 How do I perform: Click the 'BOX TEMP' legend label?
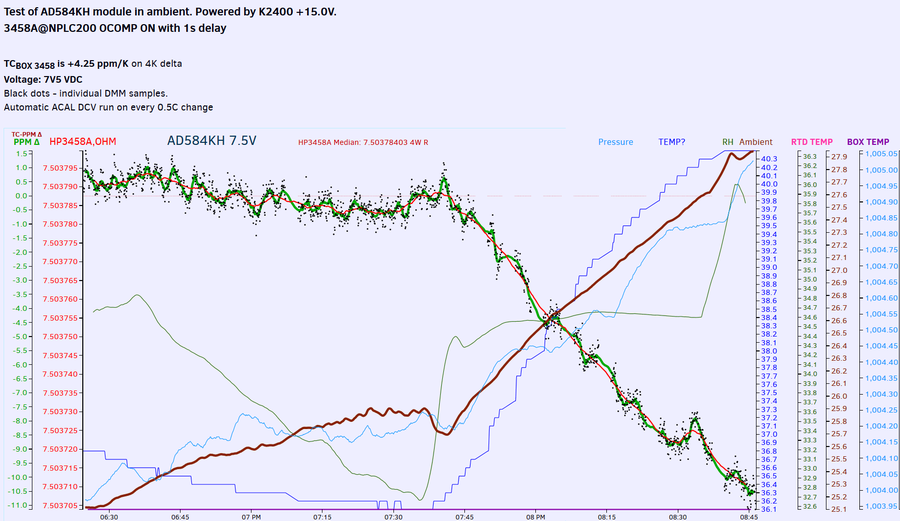click(x=868, y=142)
